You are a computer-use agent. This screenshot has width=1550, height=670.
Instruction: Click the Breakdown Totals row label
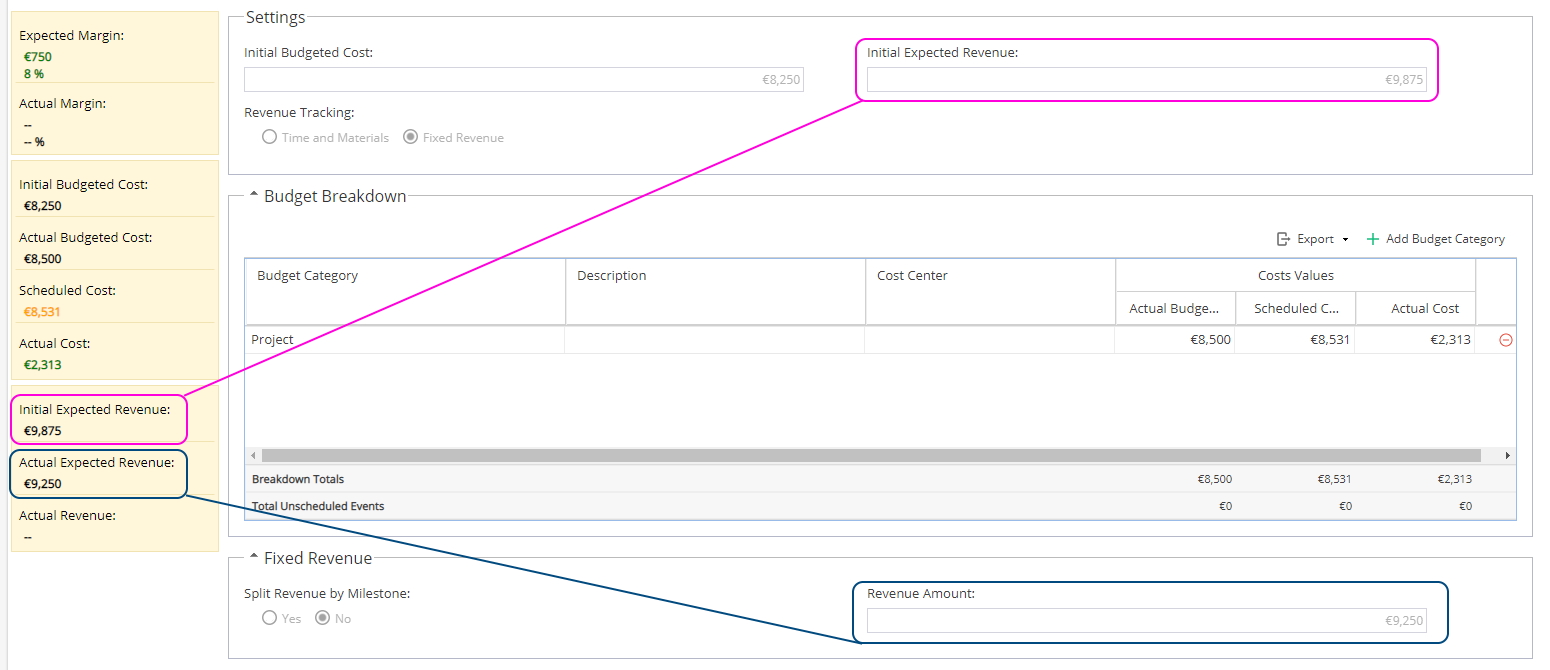[x=298, y=479]
